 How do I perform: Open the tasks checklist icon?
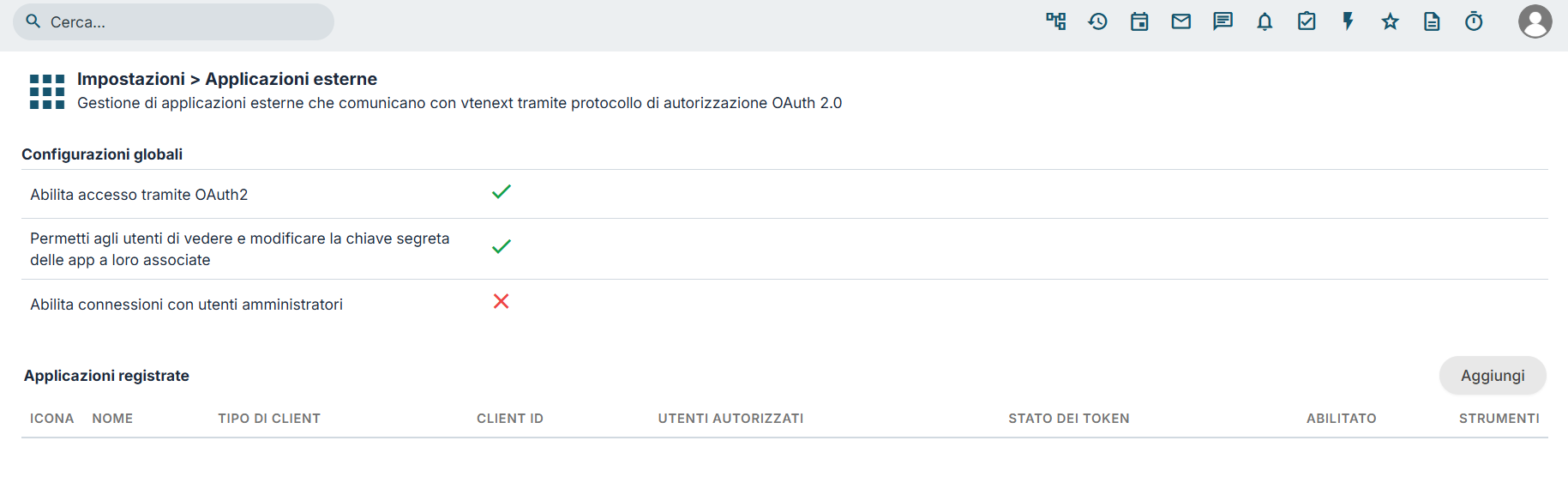coord(1307,21)
